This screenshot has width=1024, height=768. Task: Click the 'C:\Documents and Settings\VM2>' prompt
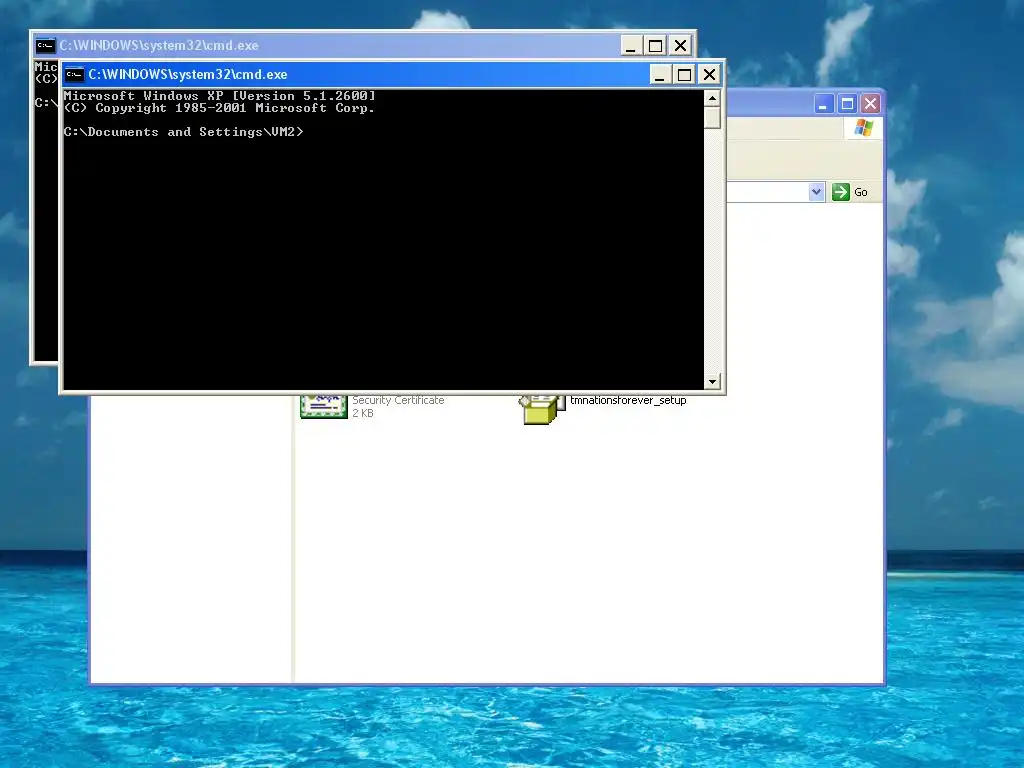(184, 132)
